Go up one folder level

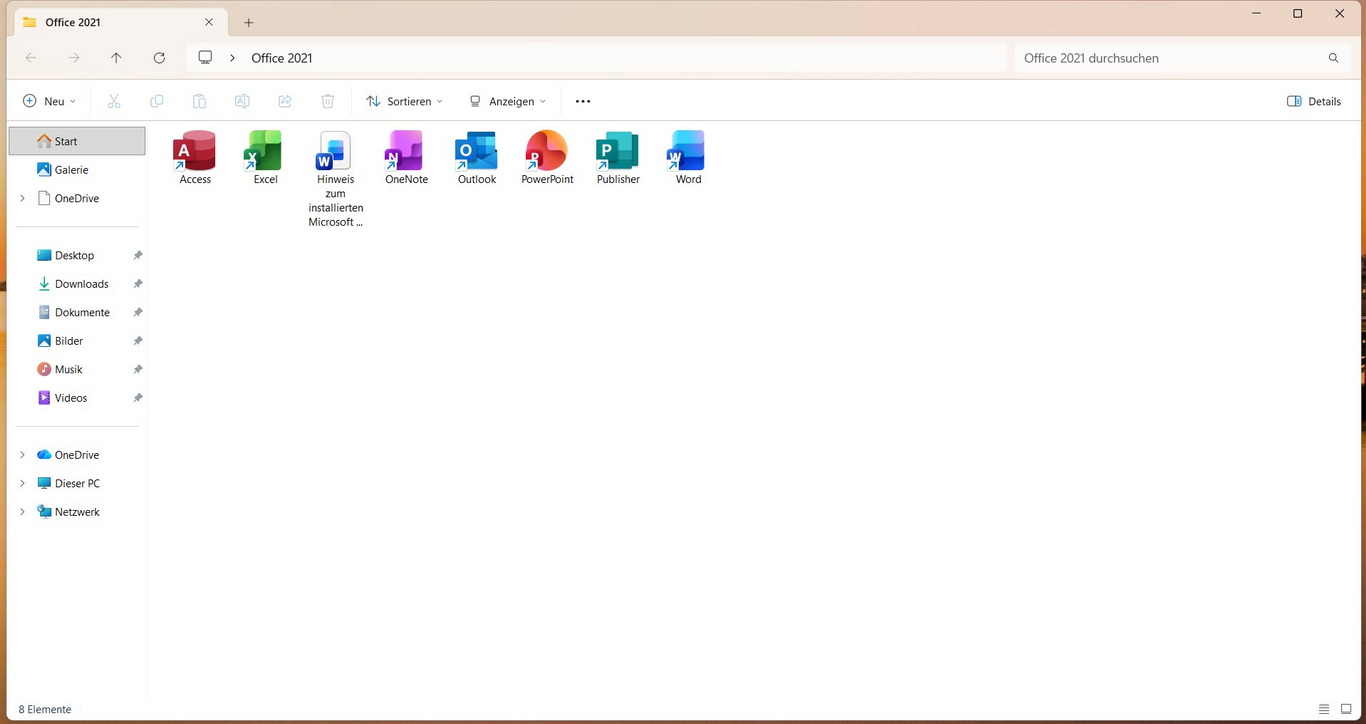116,58
